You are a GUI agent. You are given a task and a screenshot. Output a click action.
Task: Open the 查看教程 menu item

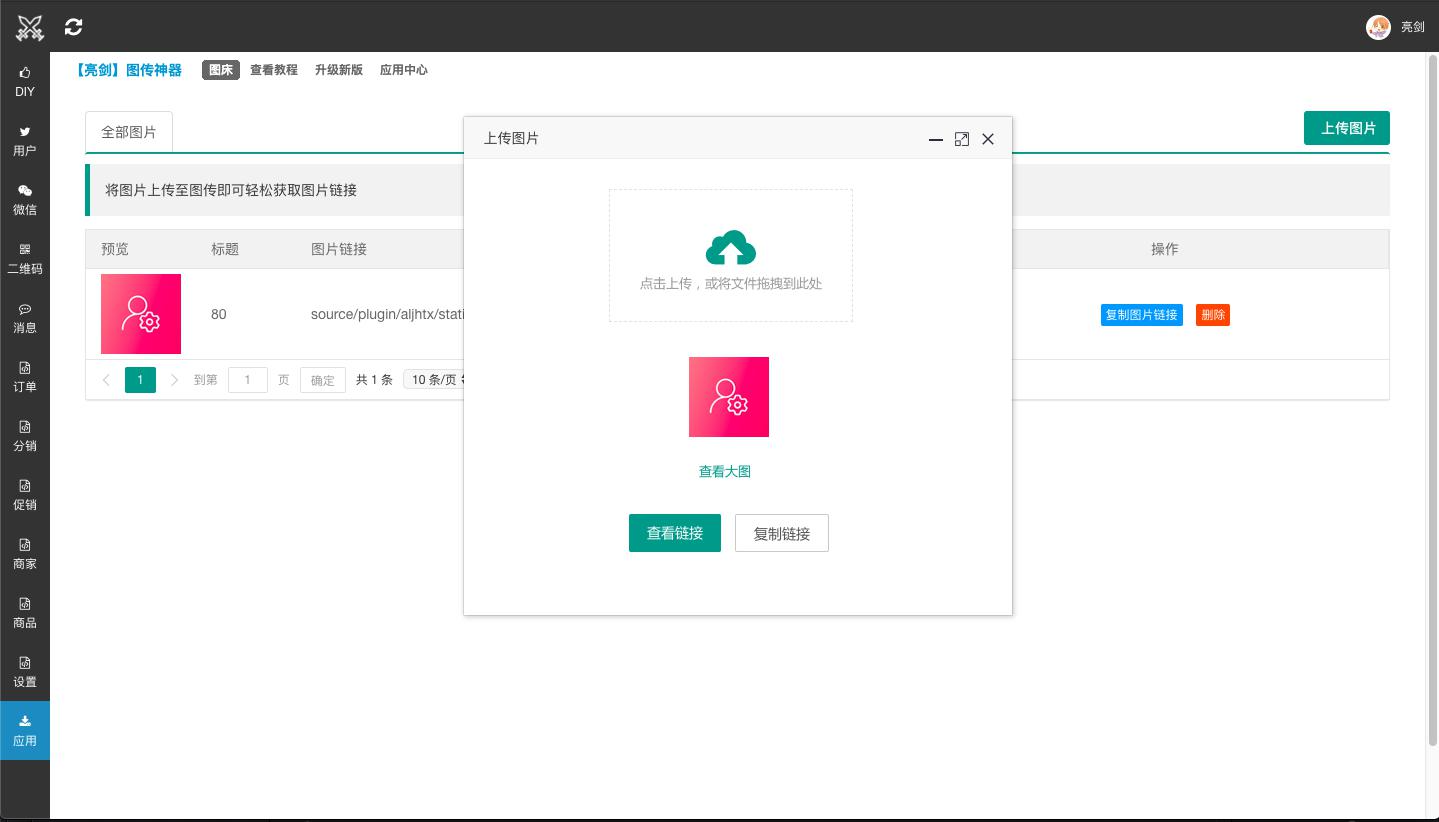274,70
